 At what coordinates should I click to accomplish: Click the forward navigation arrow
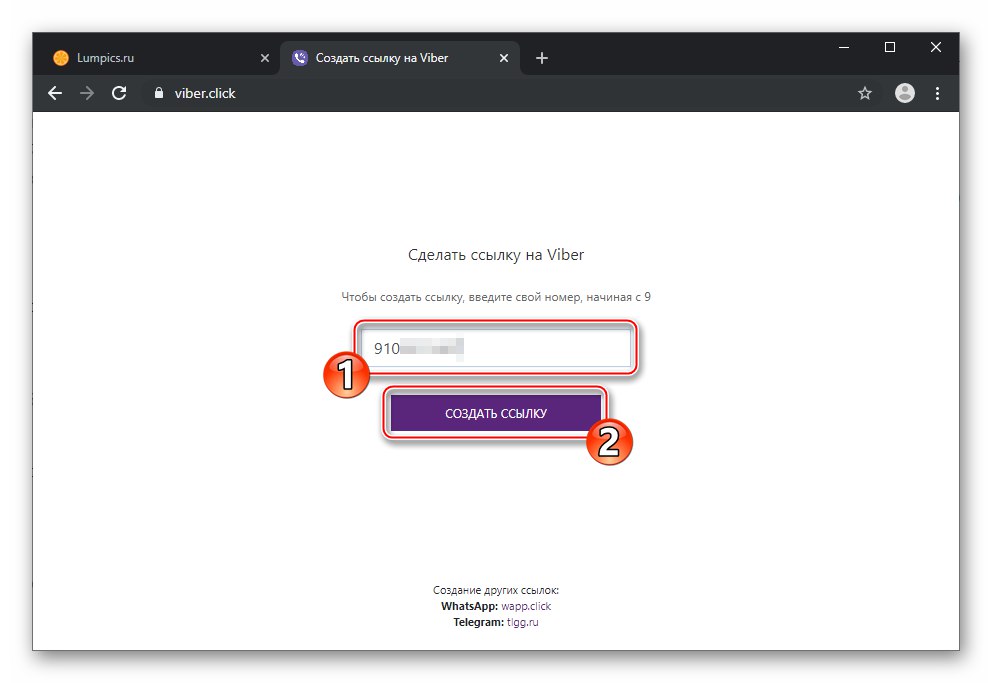[x=87, y=94]
